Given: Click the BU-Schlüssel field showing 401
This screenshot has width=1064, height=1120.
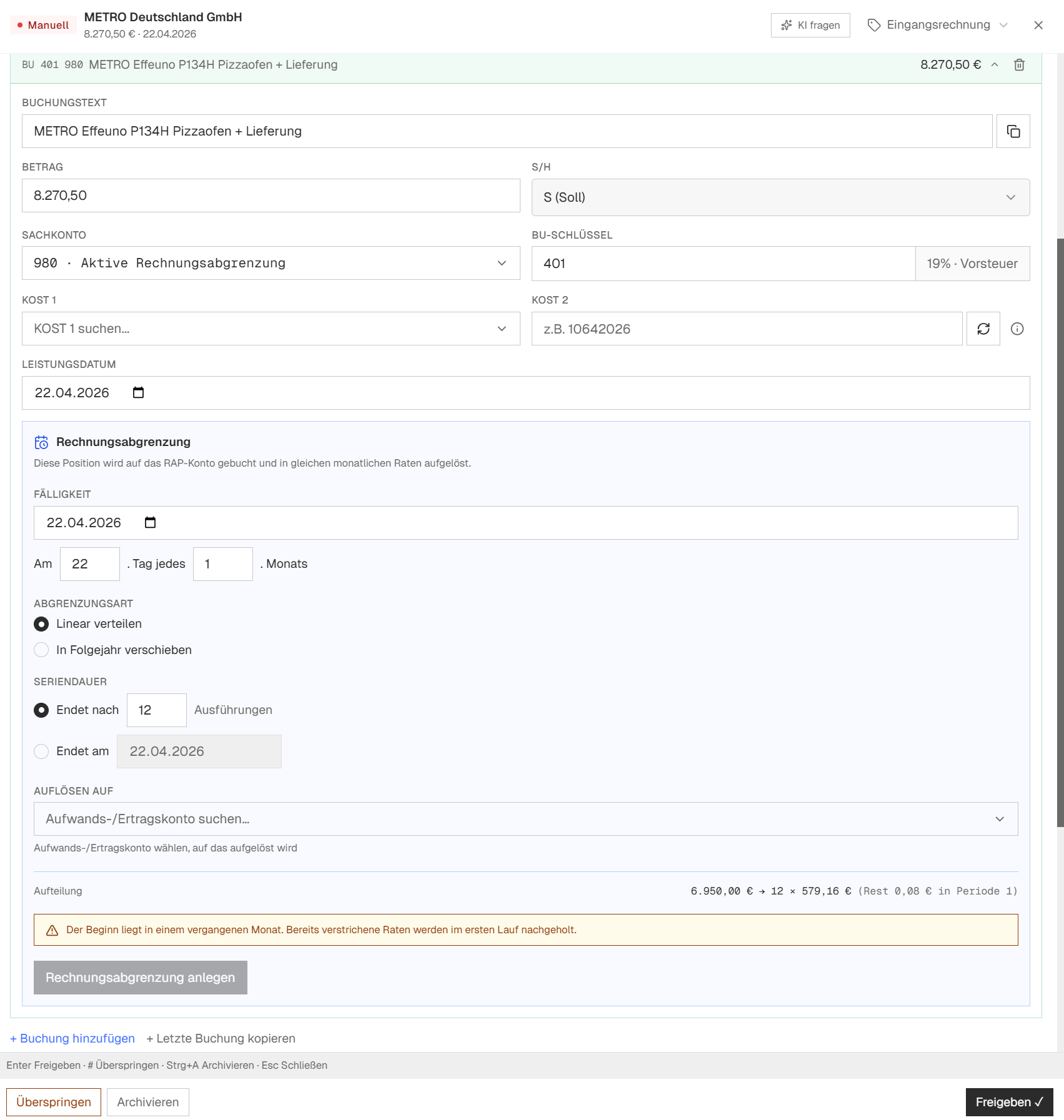Looking at the screenshot, I should [x=723, y=264].
